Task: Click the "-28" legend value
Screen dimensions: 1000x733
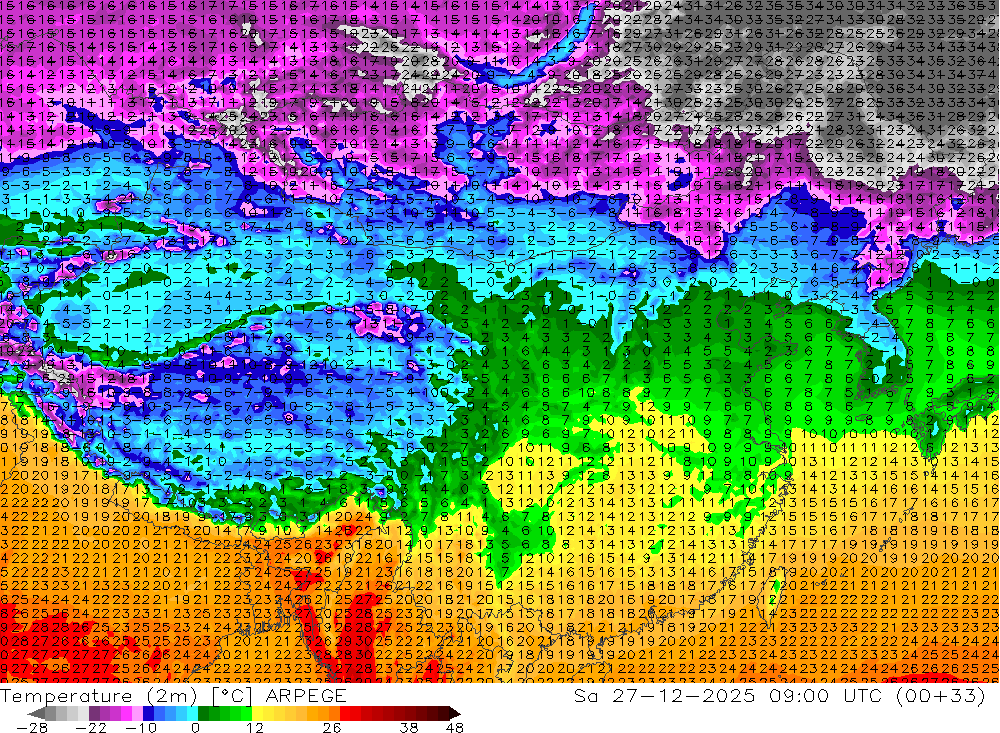Action: pyautogui.click(x=32, y=728)
